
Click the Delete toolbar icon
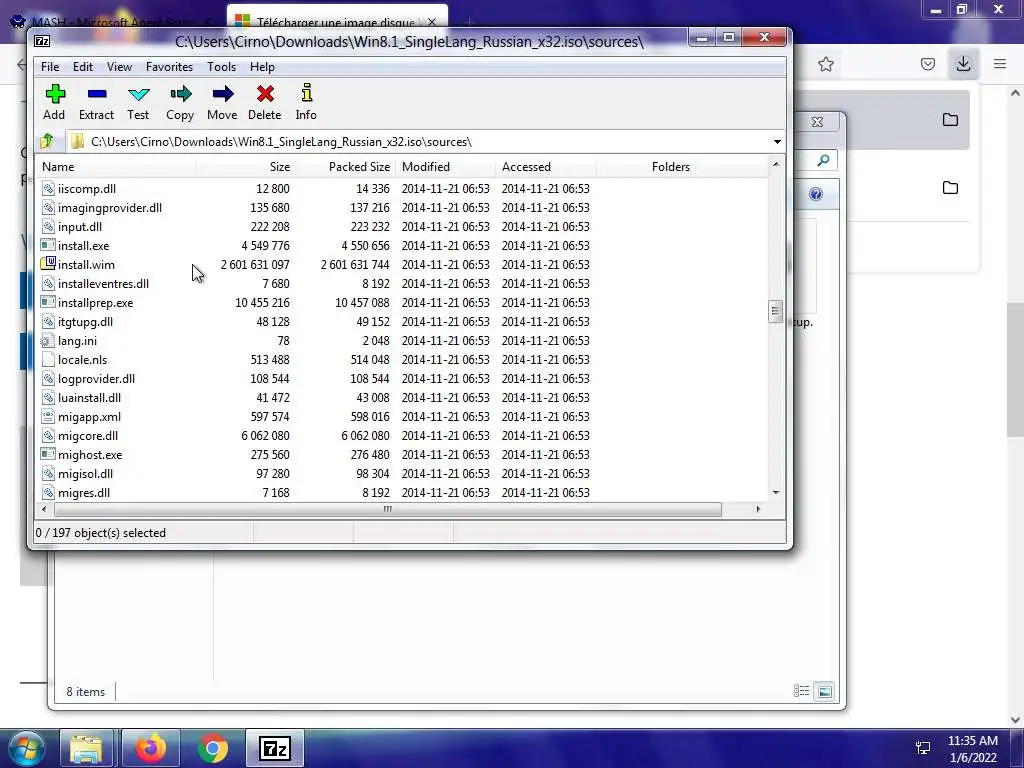click(x=265, y=94)
